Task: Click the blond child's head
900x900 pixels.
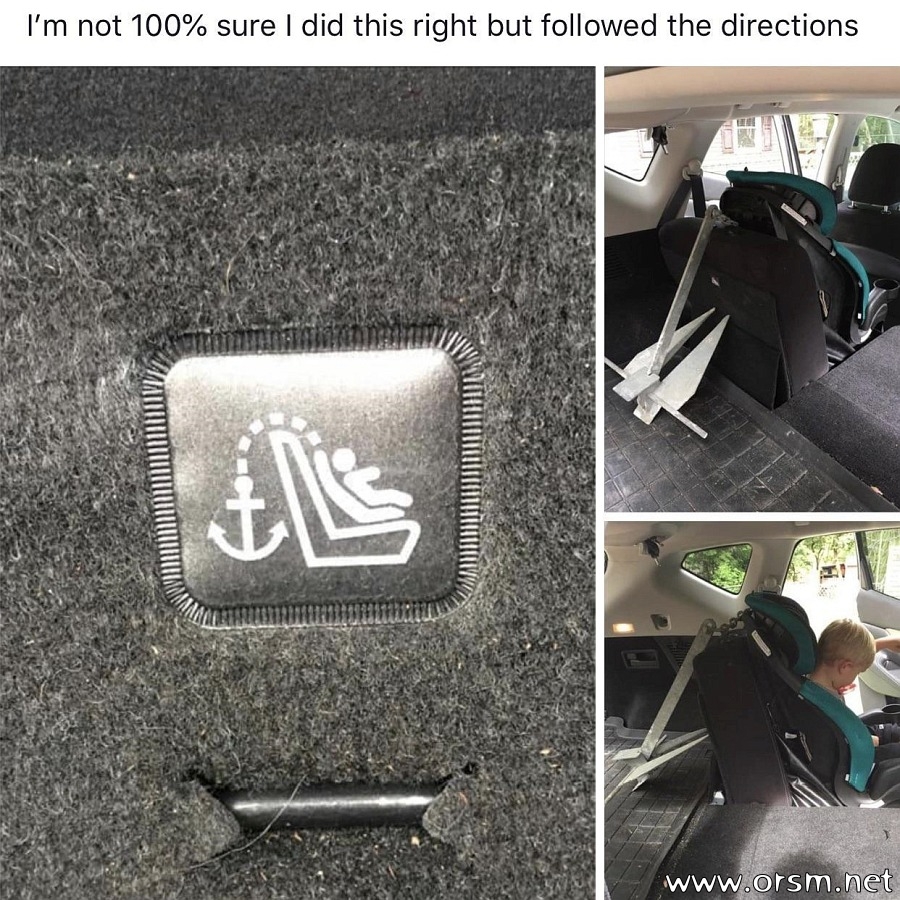Action: click(845, 649)
